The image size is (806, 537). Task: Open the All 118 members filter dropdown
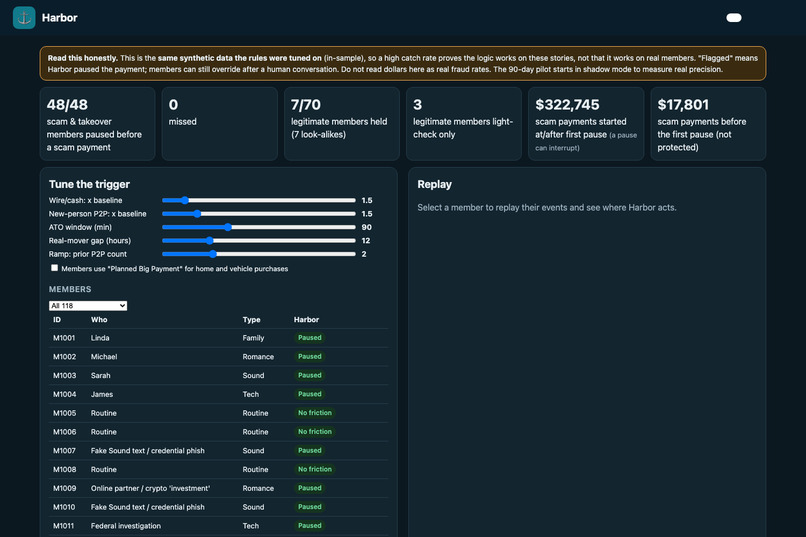[88, 305]
